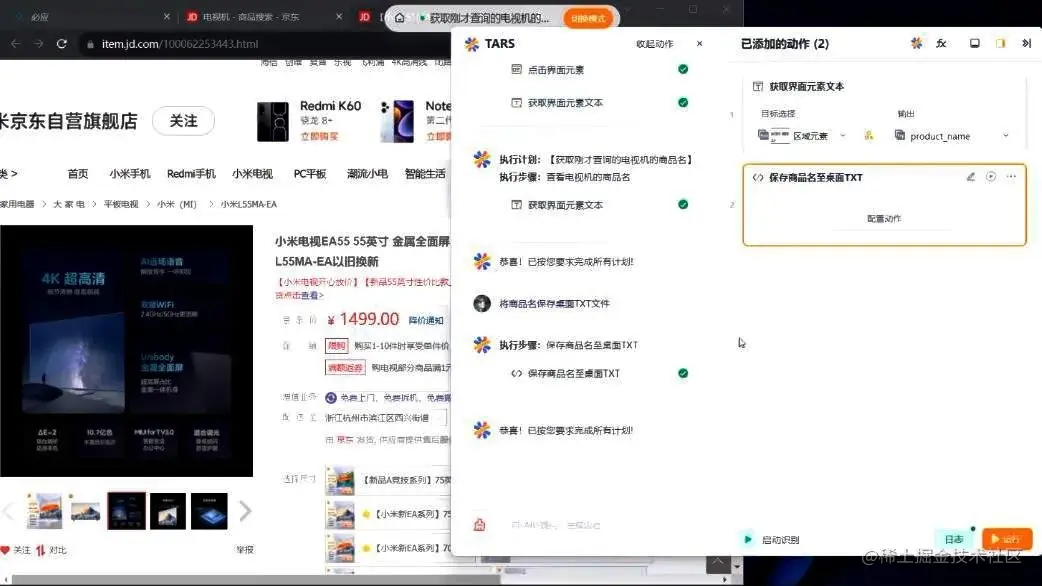The height and width of the screenshot is (586, 1042).
Task: Select second product thumbnail image
Action: click(x=85, y=511)
